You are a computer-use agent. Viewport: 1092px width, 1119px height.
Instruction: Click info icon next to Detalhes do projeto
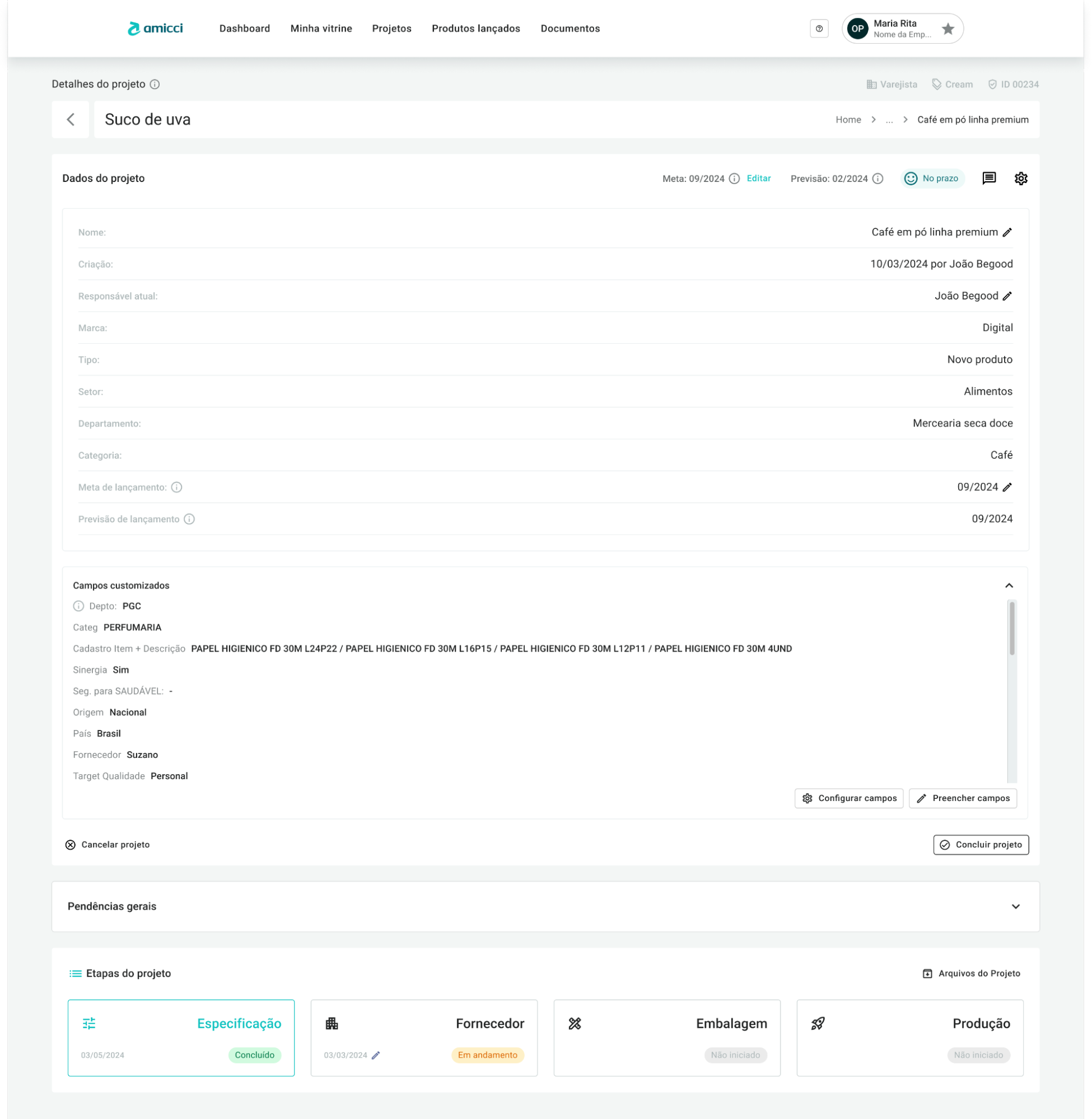[155, 85]
